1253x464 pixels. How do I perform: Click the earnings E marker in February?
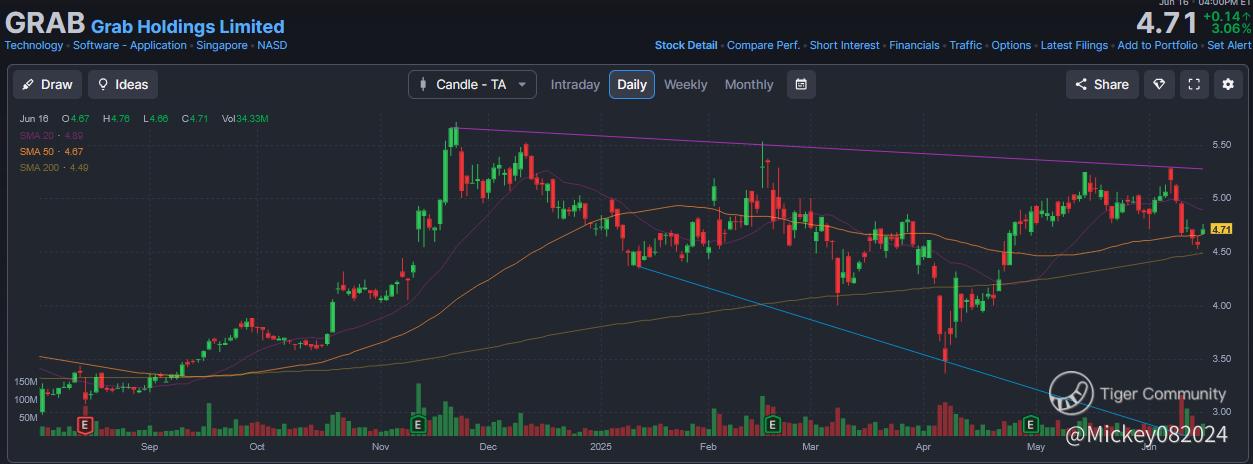click(x=772, y=426)
